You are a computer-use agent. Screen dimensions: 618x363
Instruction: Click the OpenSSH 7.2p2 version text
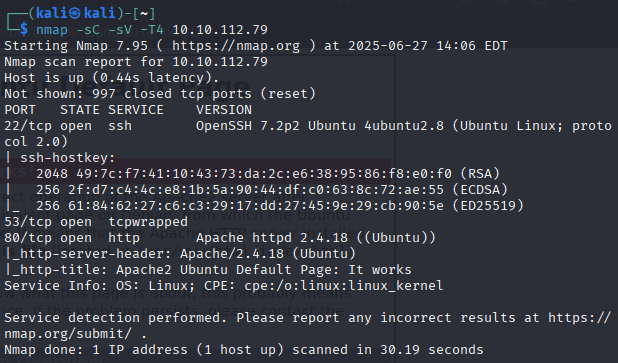pyautogui.click(x=248, y=126)
